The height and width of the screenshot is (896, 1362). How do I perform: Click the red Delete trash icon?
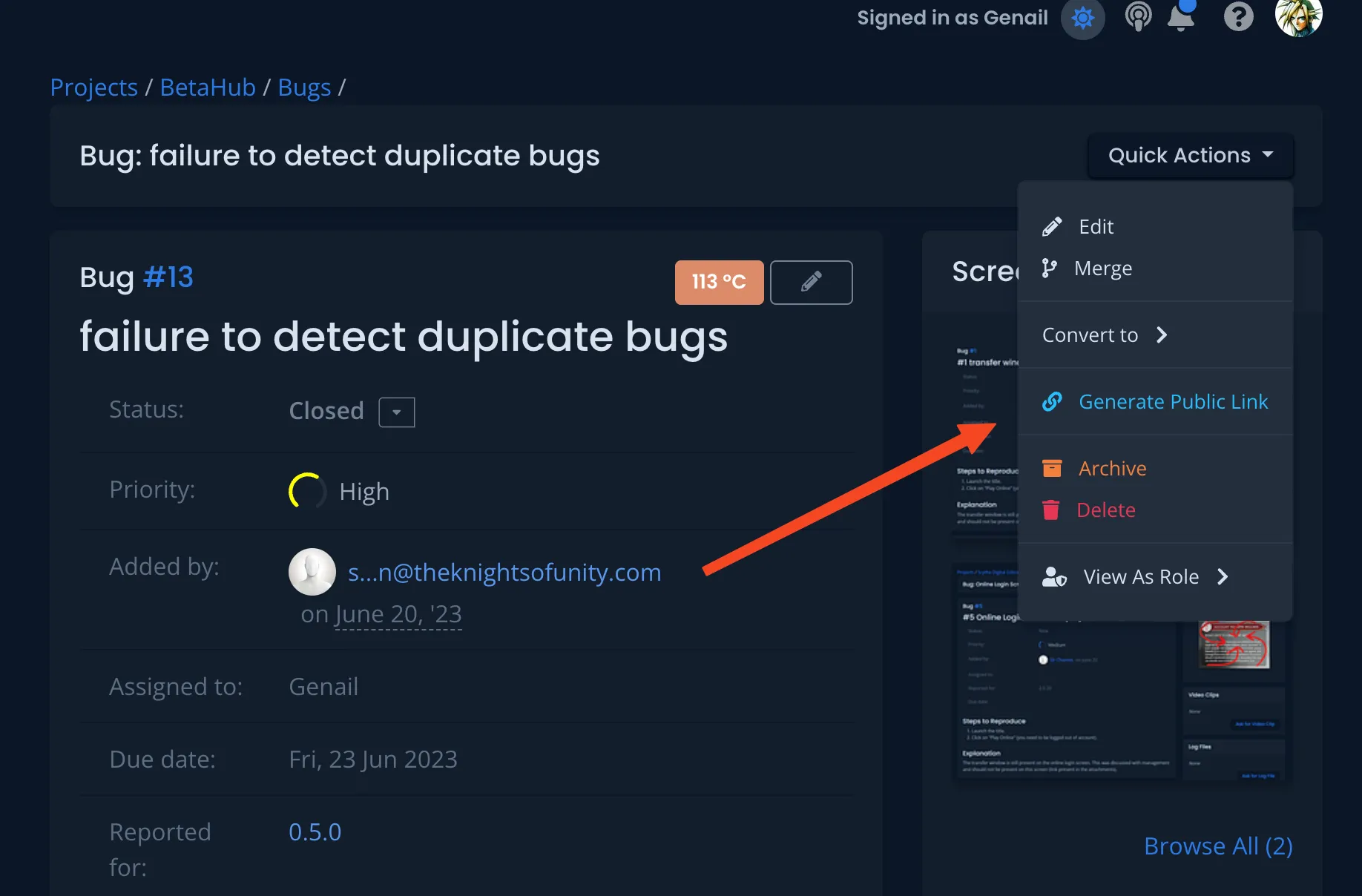tap(1051, 510)
